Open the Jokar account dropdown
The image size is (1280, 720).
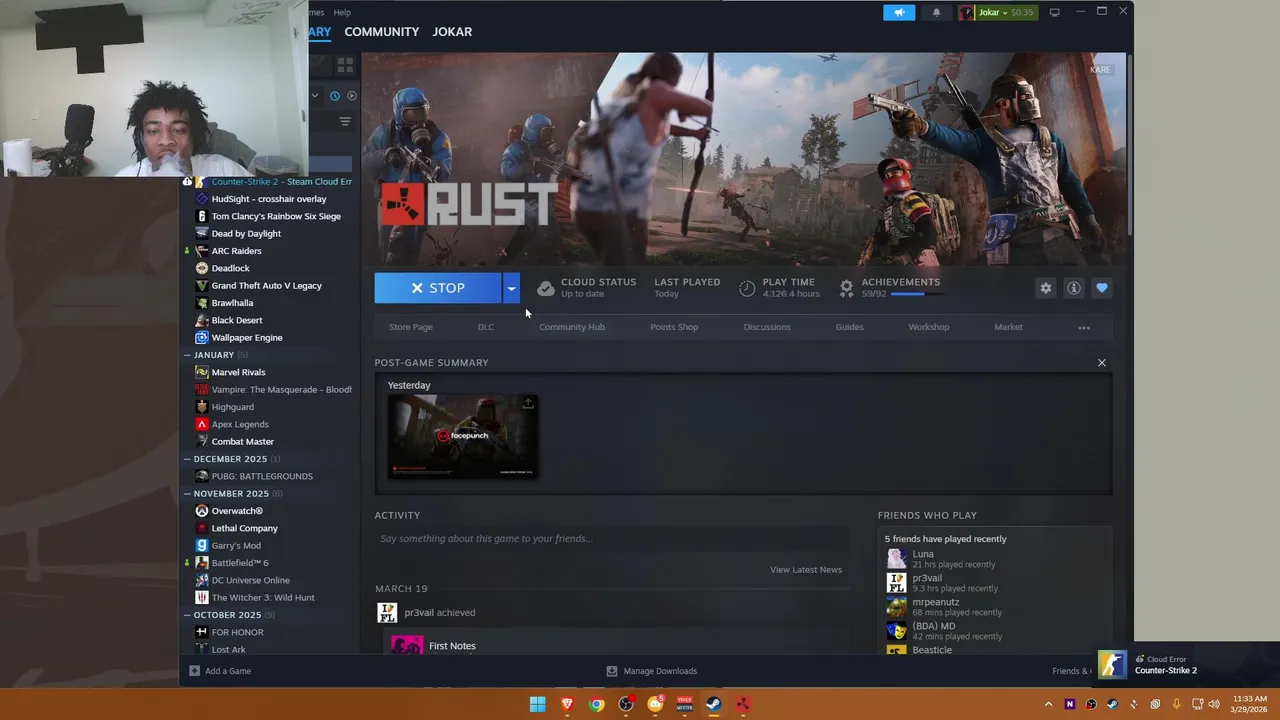[997, 12]
